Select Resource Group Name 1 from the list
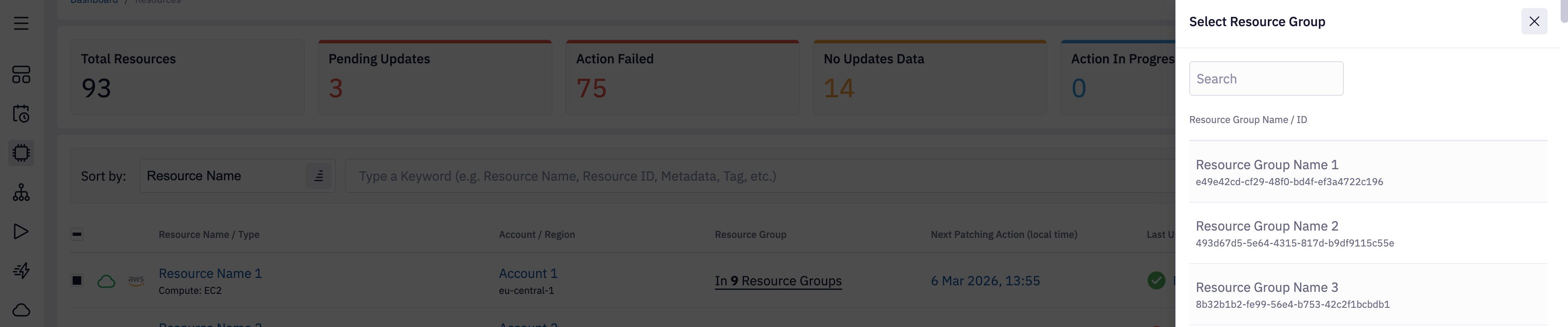The image size is (1568, 327). coord(1367,172)
